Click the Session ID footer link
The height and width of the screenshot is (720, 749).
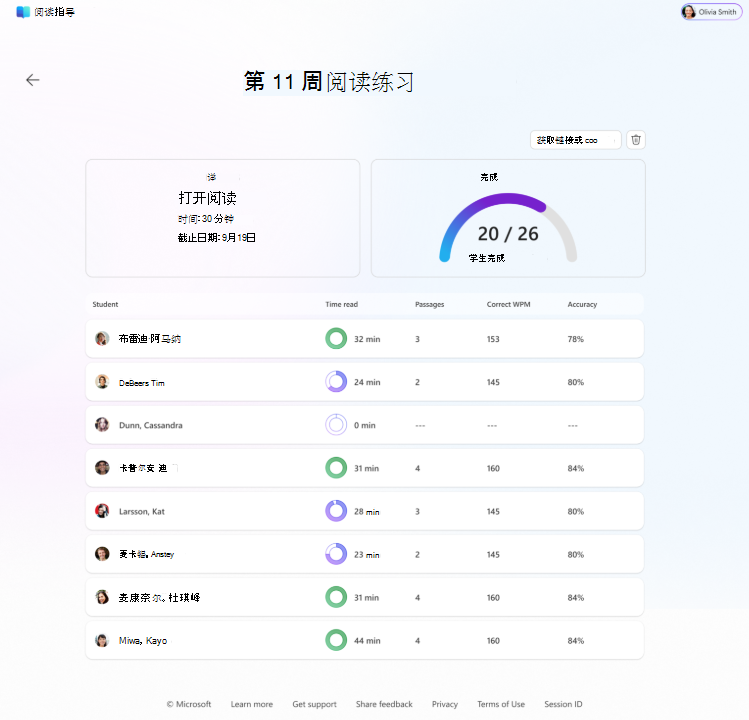[563, 704]
